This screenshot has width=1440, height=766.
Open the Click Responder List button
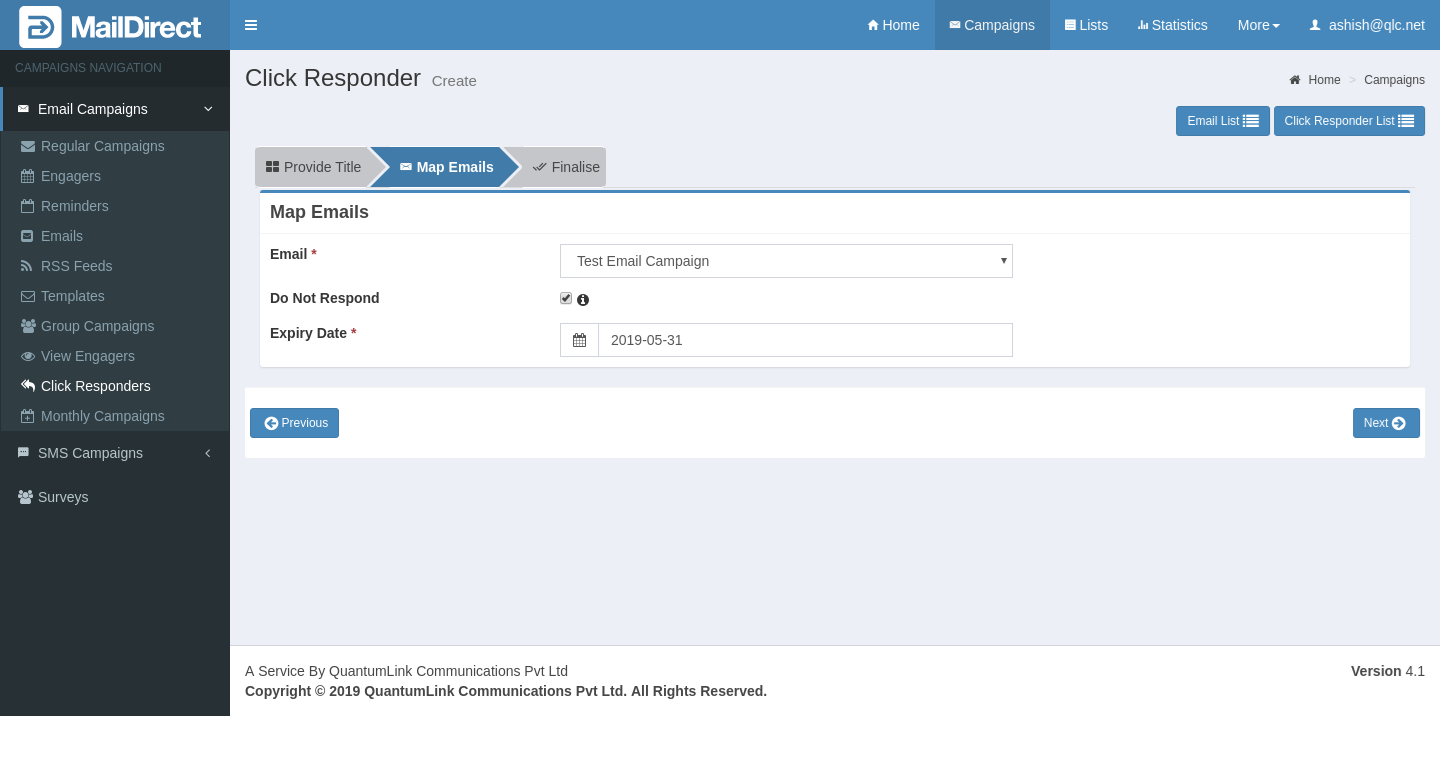click(1348, 121)
